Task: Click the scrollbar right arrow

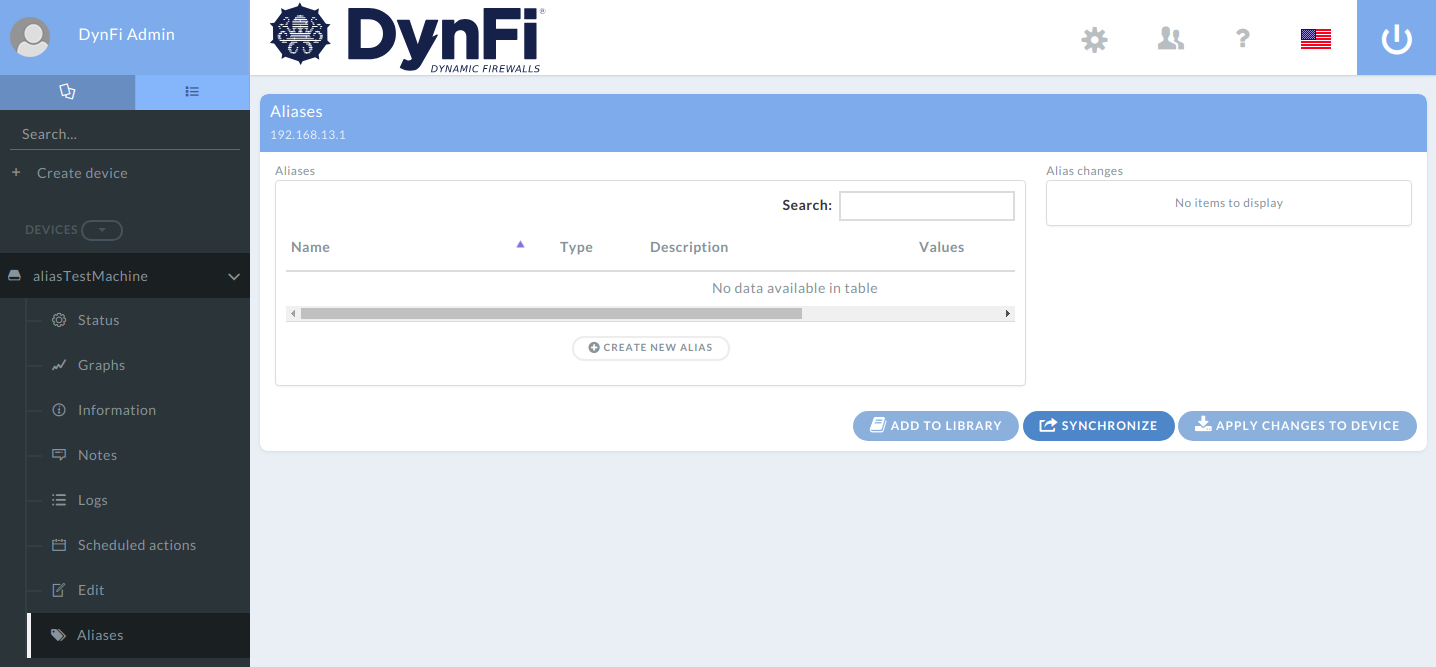Action: click(1008, 313)
